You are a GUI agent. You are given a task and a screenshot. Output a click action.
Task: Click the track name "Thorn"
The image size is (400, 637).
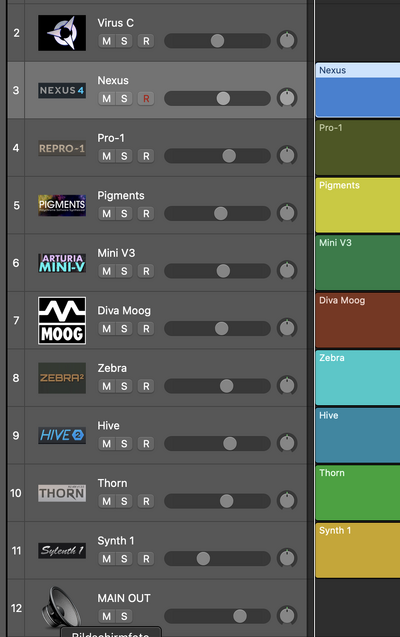pyautogui.click(x=112, y=483)
